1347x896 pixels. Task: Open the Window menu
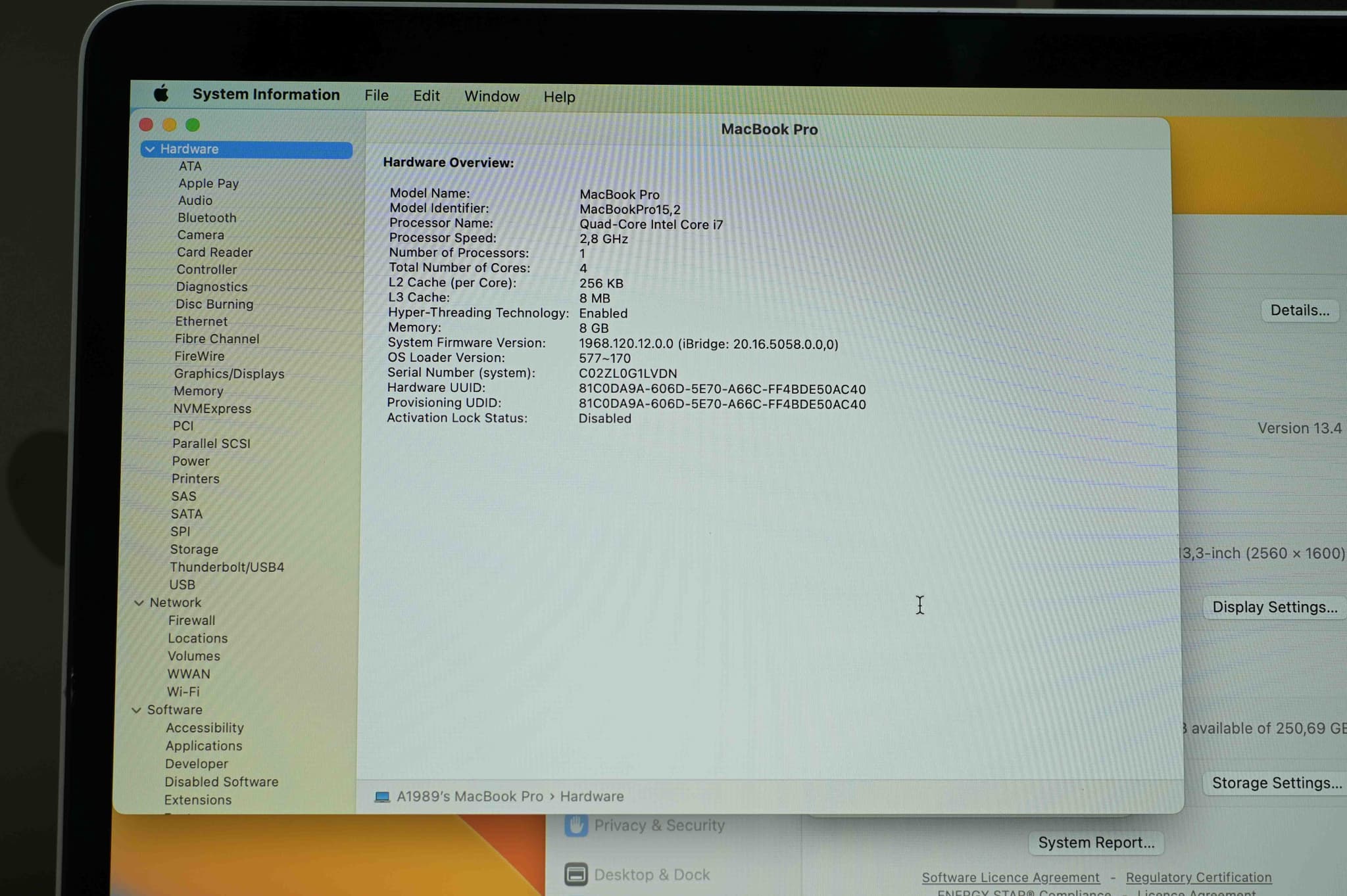coord(492,97)
